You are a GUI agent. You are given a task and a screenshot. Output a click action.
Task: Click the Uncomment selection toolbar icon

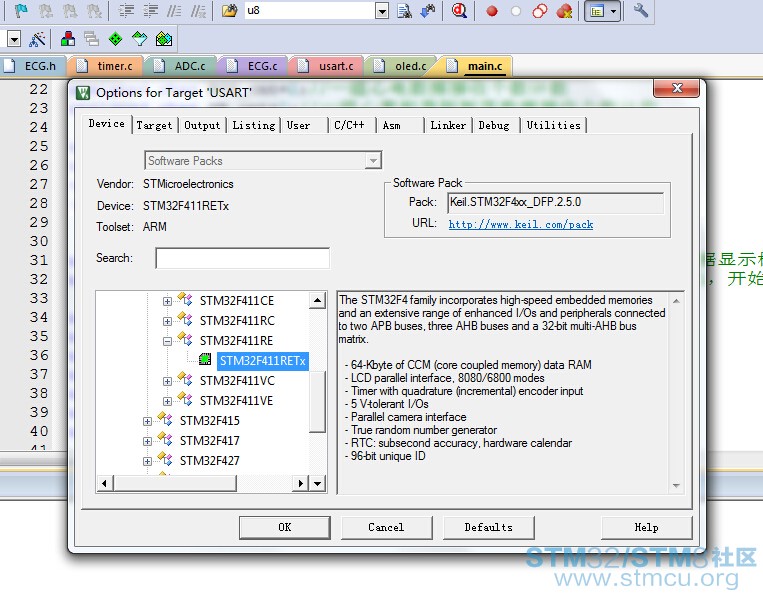tap(198, 10)
